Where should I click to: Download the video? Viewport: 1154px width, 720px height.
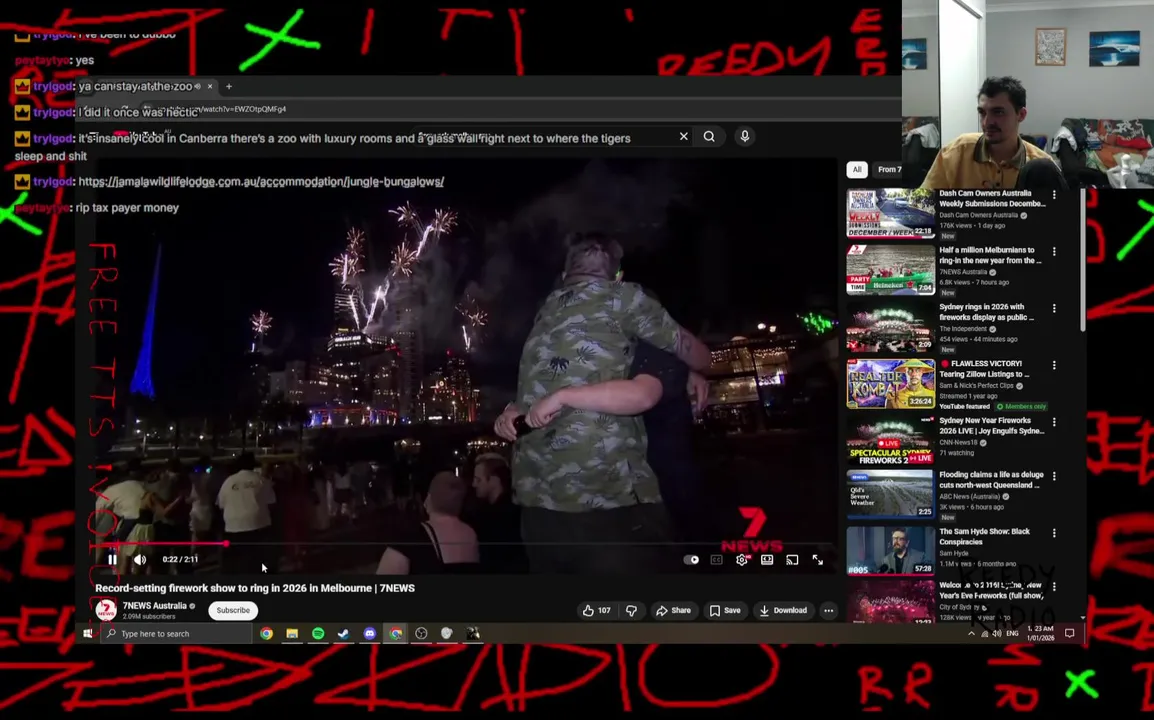pyautogui.click(x=783, y=610)
